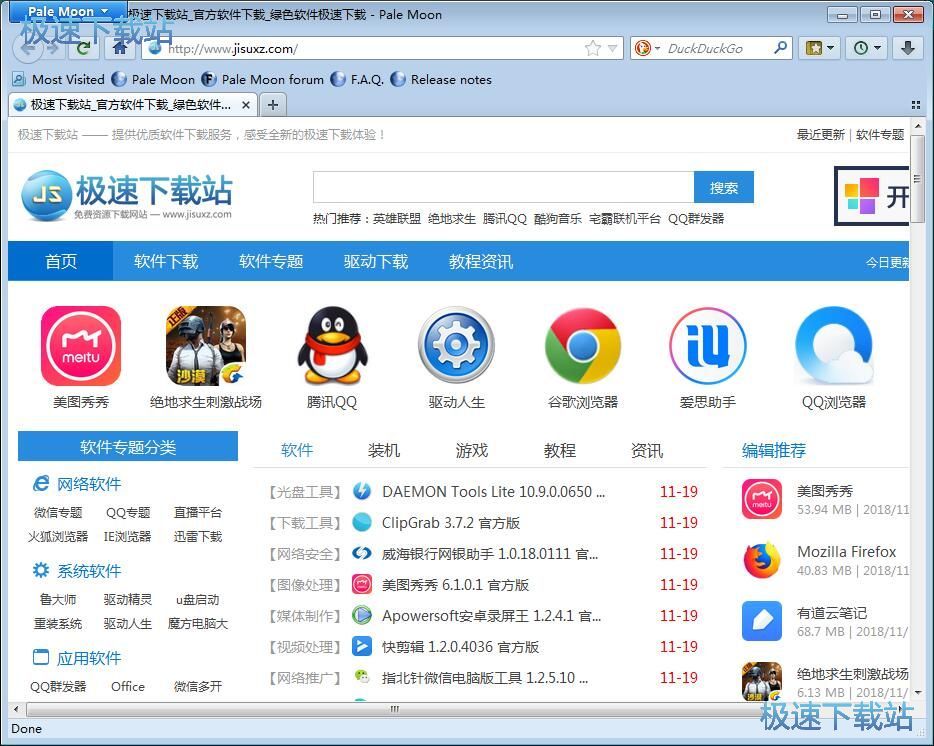Open 威海银行网银助手 1.0.18.0111 entry

point(490,554)
